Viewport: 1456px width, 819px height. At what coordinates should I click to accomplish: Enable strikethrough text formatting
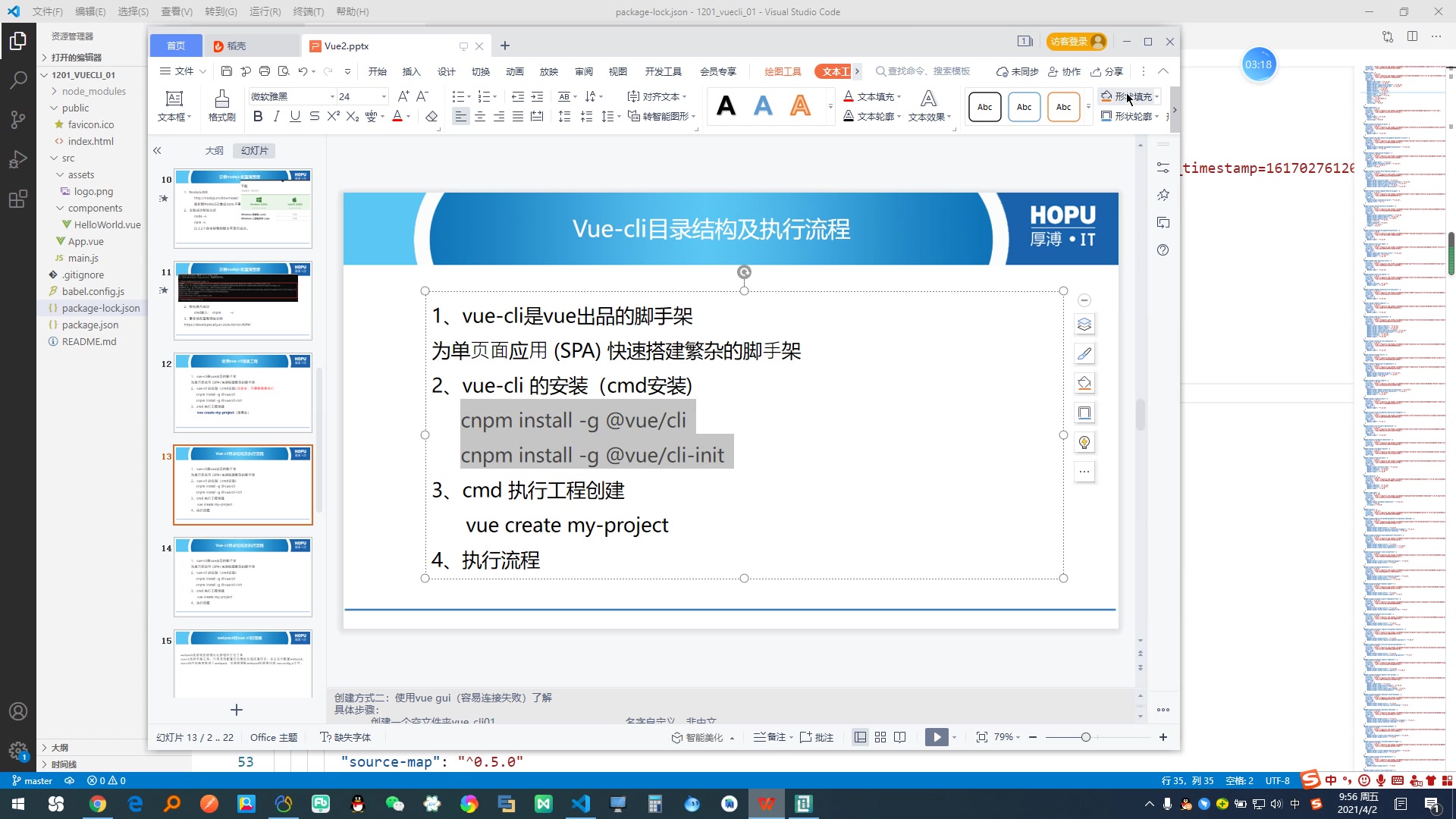315,117
